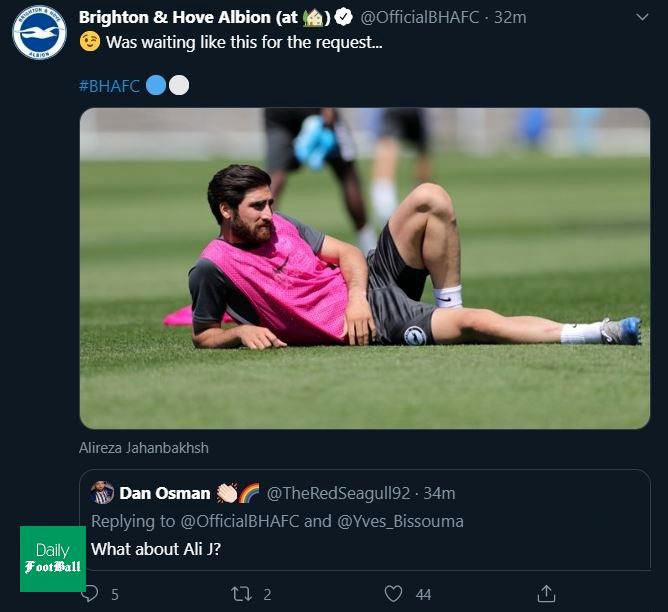Viewport: 668px width, 612px height.
Task: Click the @OfficialBHAFC handle
Action: pos(420,17)
